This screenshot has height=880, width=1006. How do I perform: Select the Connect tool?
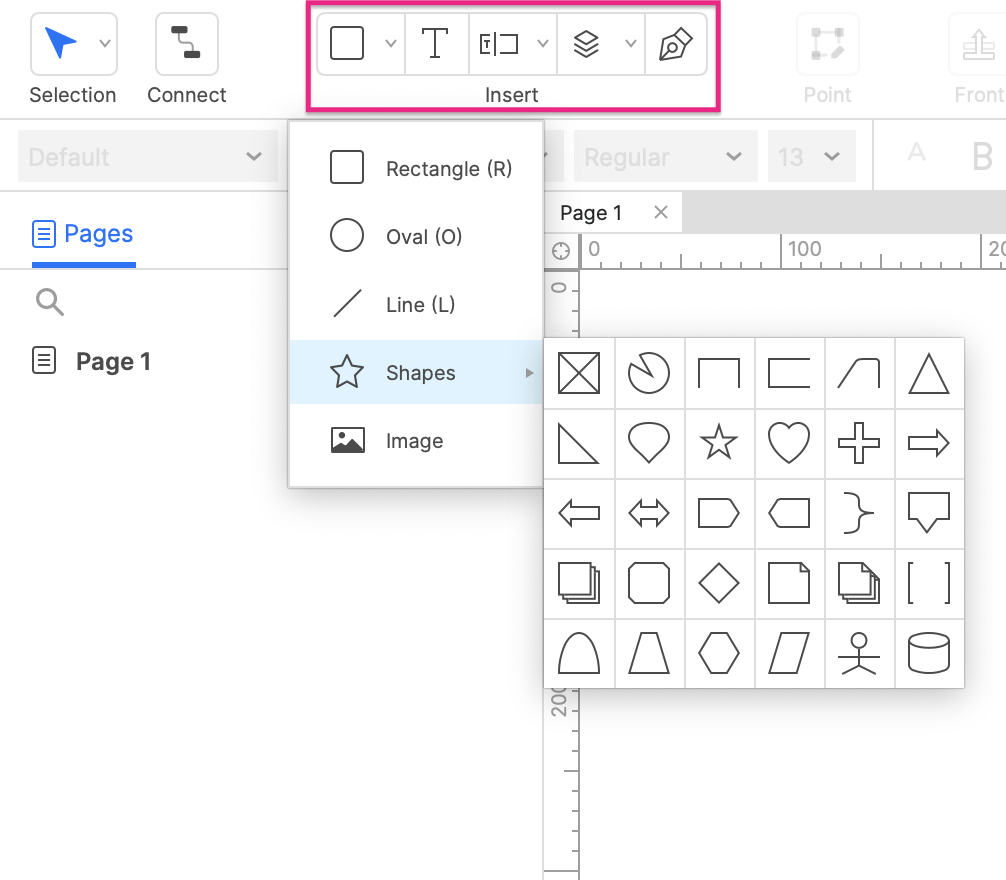[186, 44]
